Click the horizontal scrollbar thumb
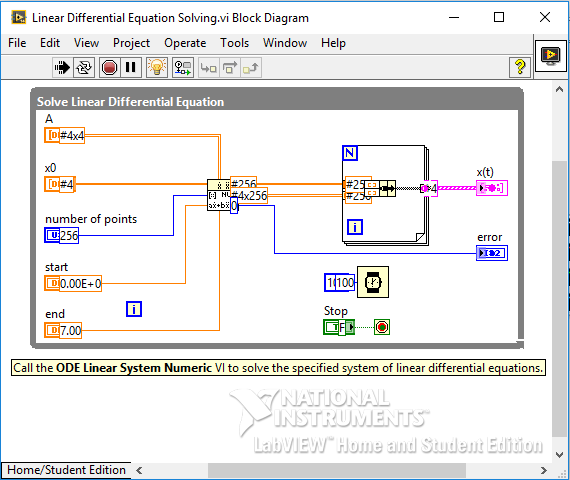The height and width of the screenshot is (480, 570). click(x=337, y=471)
